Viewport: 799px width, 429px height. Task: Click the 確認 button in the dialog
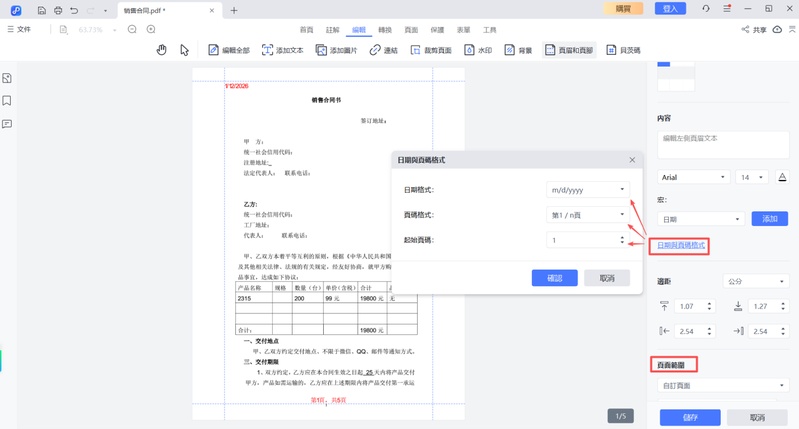point(554,278)
